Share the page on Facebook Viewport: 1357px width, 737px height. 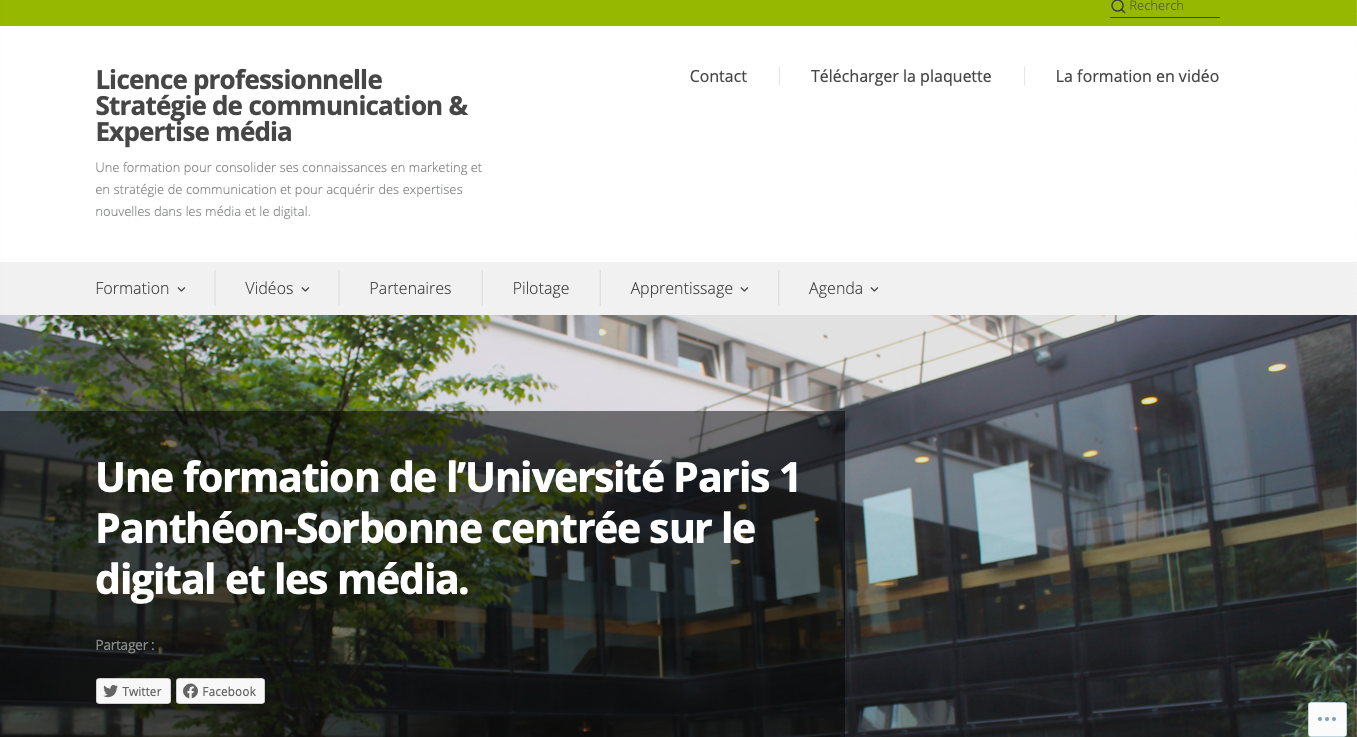pyautogui.click(x=220, y=691)
